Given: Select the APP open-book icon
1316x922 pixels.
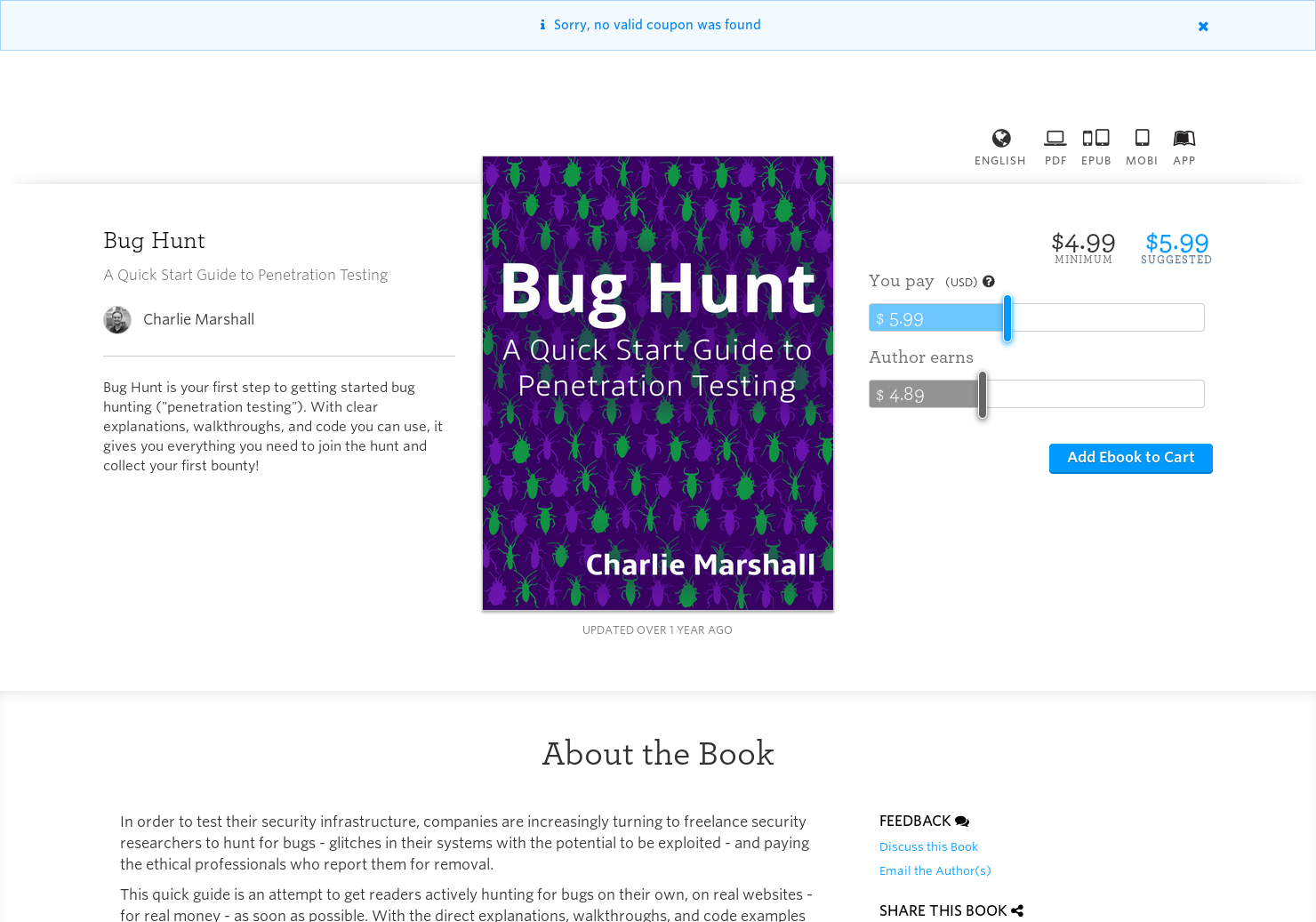Looking at the screenshot, I should tap(1184, 138).
